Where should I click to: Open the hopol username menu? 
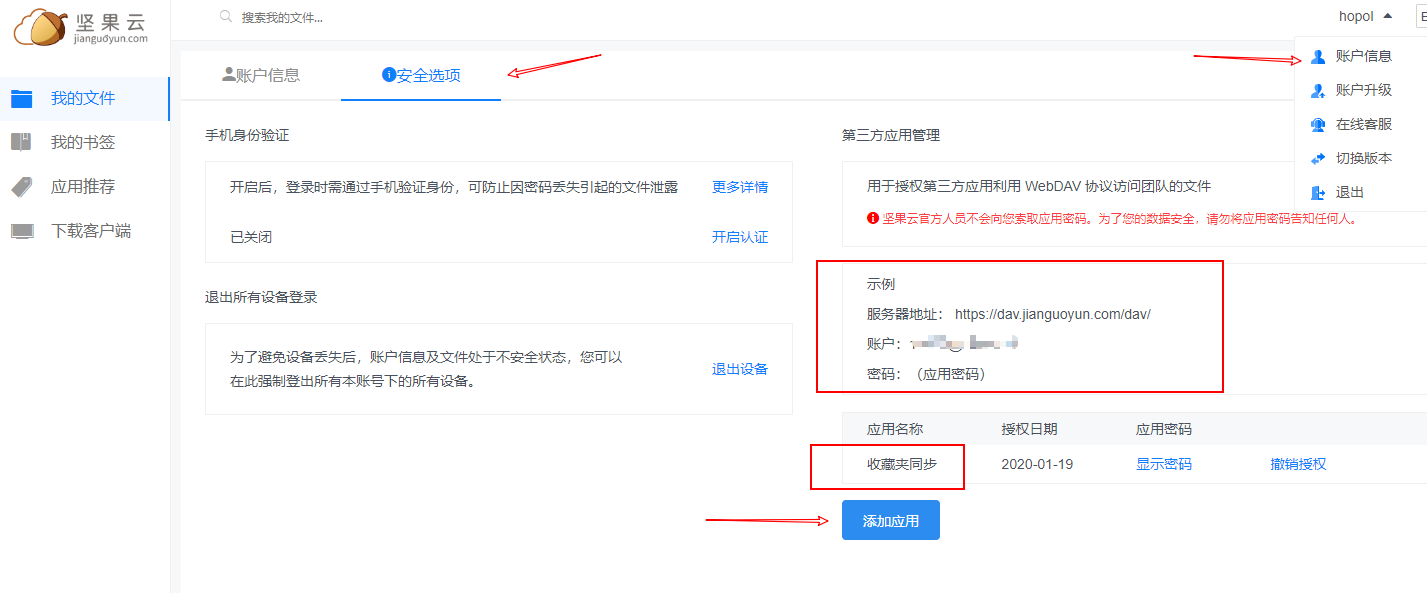click(x=1356, y=16)
